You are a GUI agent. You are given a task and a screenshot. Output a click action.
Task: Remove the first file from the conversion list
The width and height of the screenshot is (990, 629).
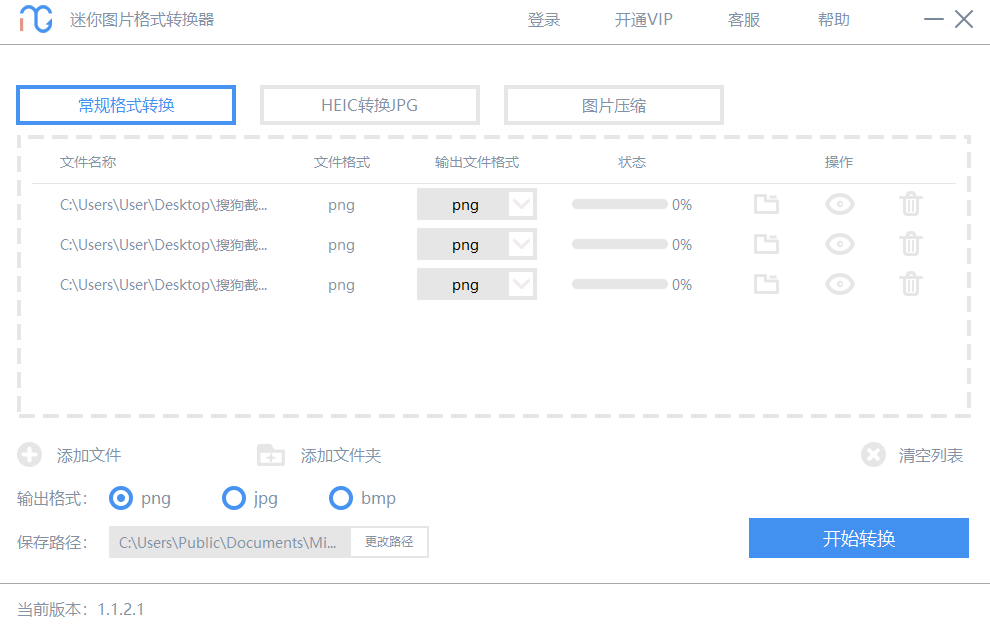[x=910, y=204]
